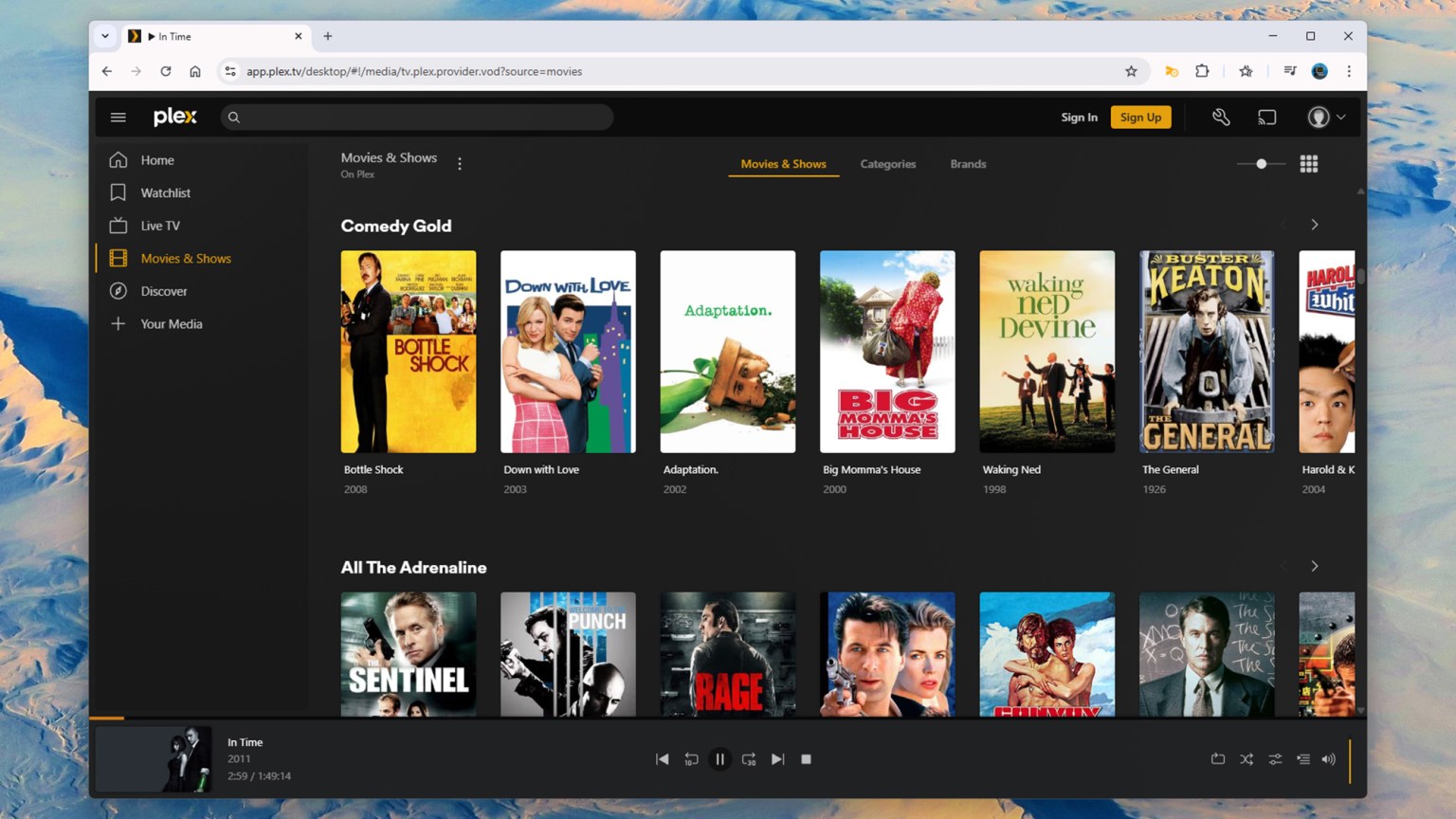Click the Discover compass icon
The height and width of the screenshot is (819, 1456).
pyautogui.click(x=118, y=291)
